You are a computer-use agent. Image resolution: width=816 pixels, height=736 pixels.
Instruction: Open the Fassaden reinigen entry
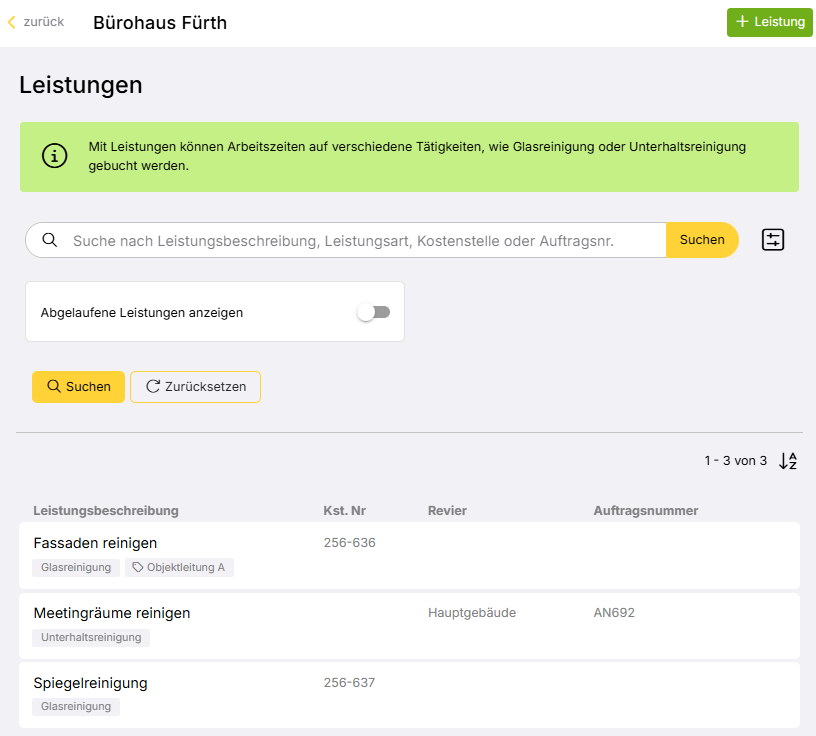point(410,555)
